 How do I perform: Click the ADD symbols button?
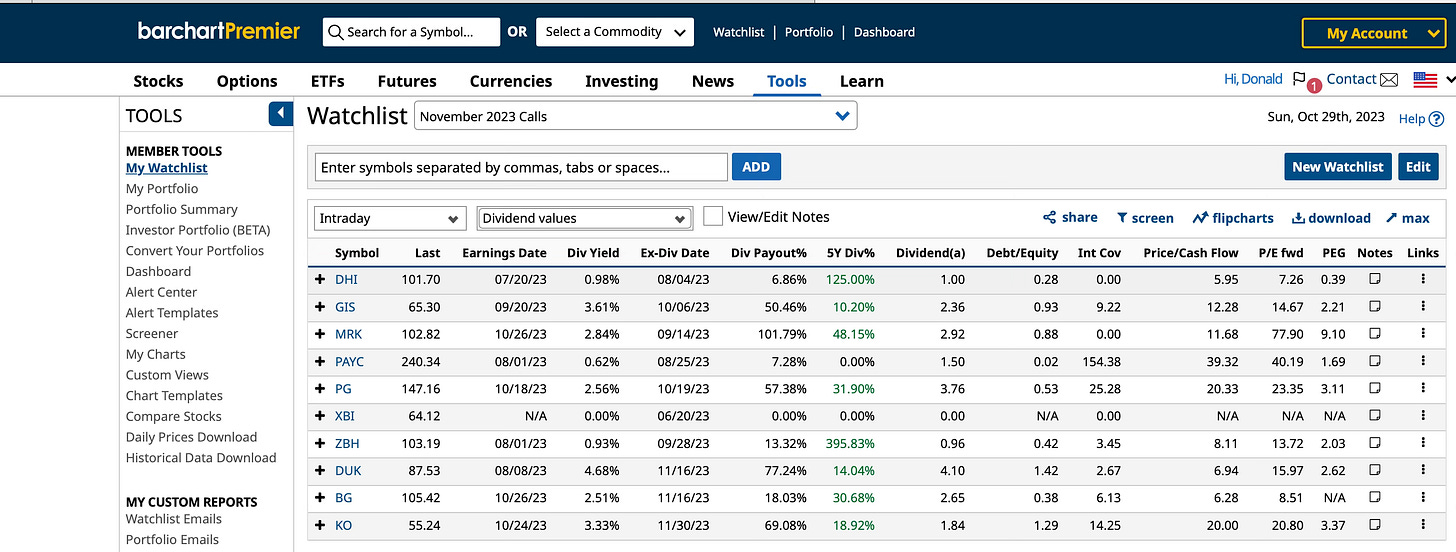coord(756,167)
